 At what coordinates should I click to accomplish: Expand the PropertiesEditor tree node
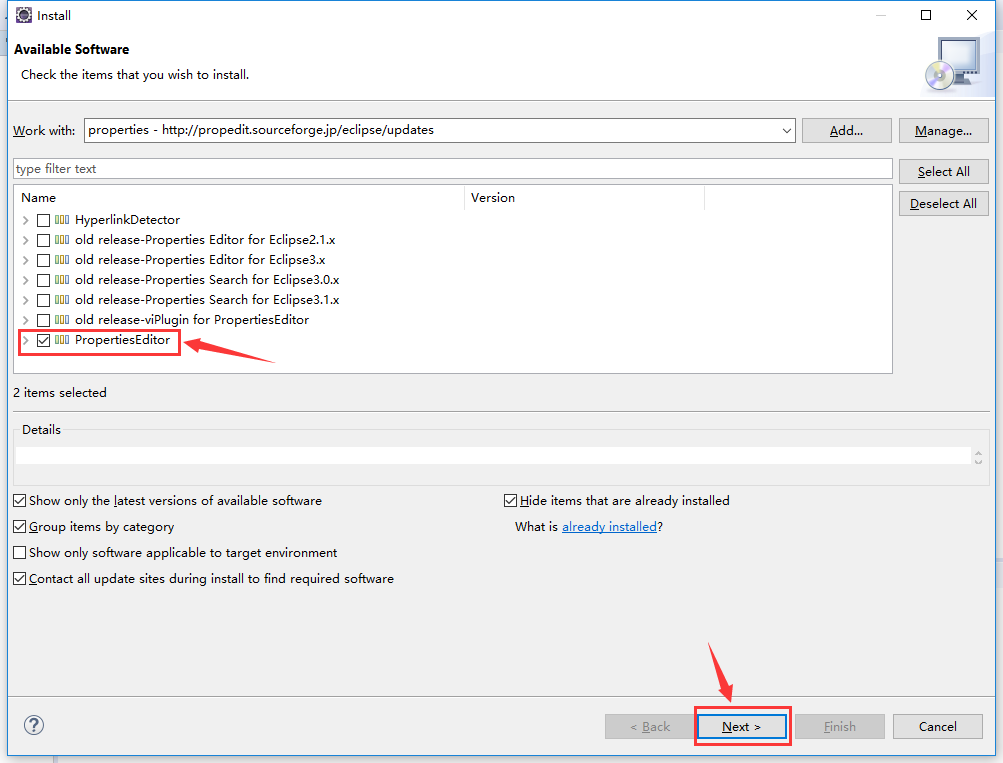26,340
